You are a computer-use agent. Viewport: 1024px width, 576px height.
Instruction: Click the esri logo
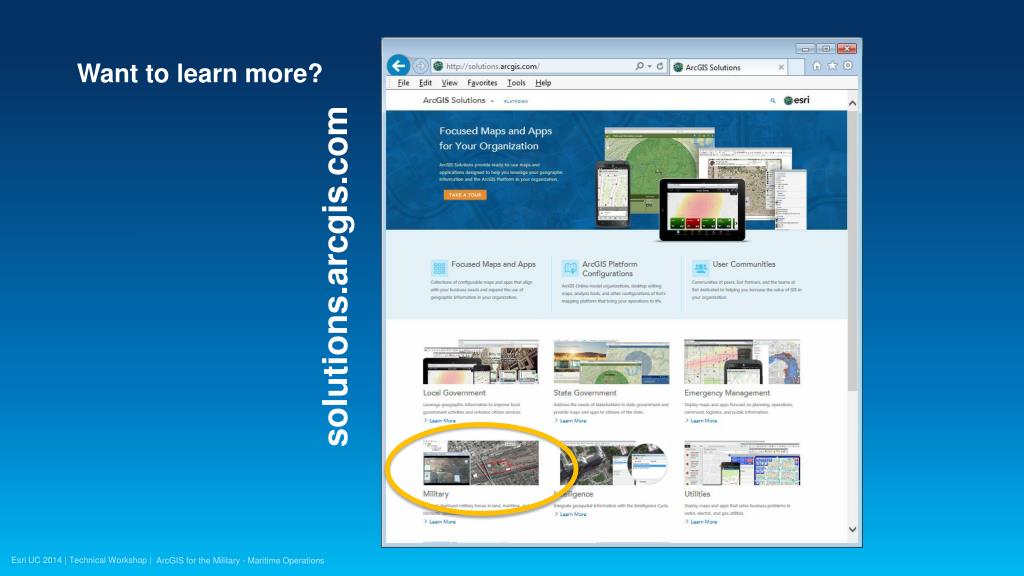[x=797, y=100]
